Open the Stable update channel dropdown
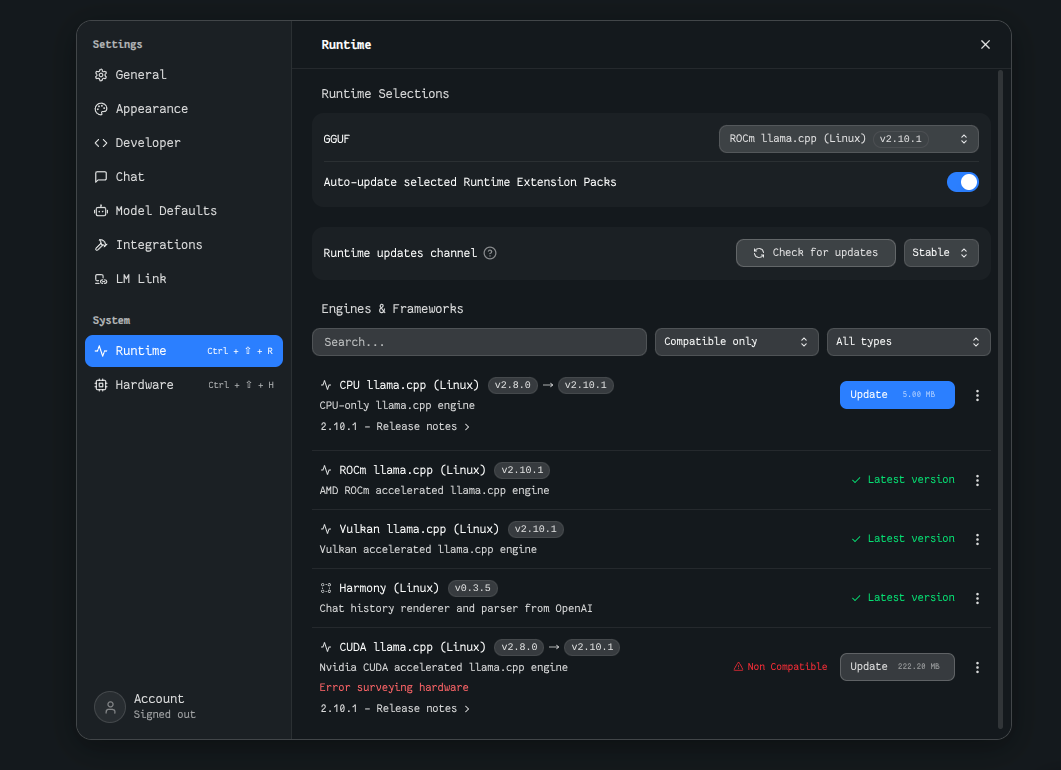The height and width of the screenshot is (770, 1061). tap(941, 253)
